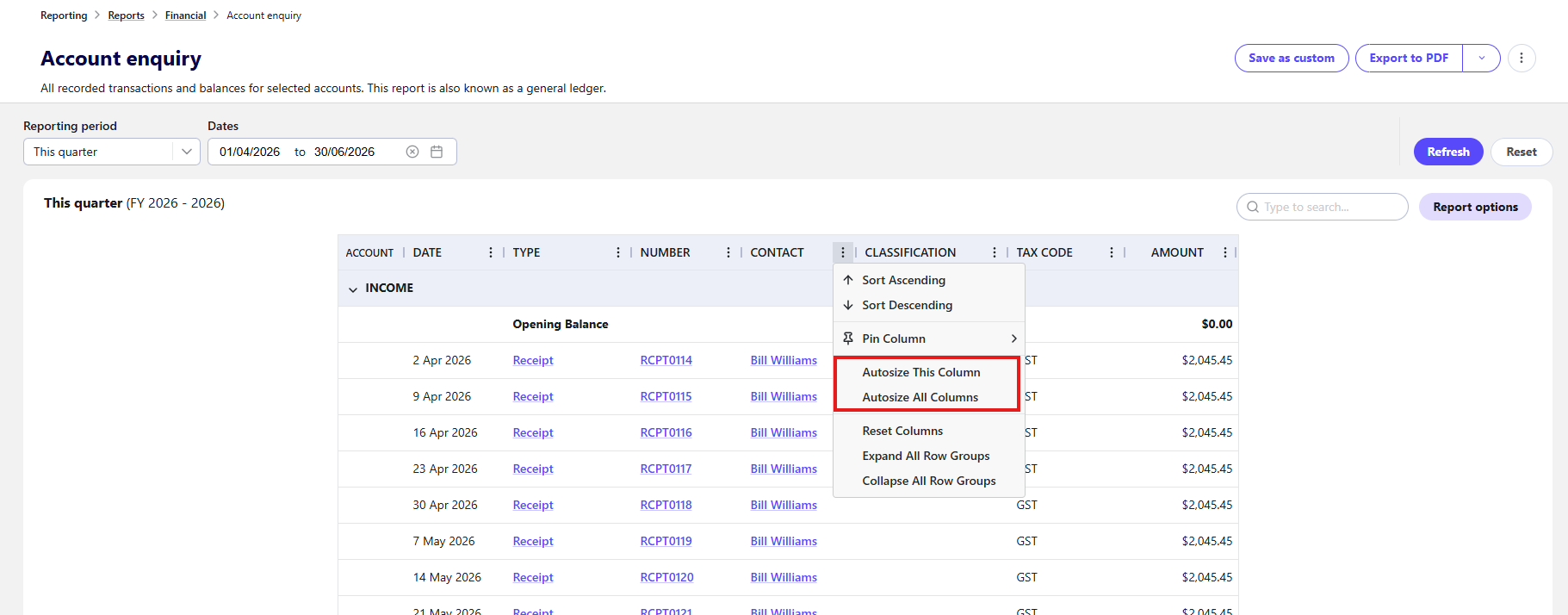
Task: Clear the date range with the X icon
Action: (412, 152)
